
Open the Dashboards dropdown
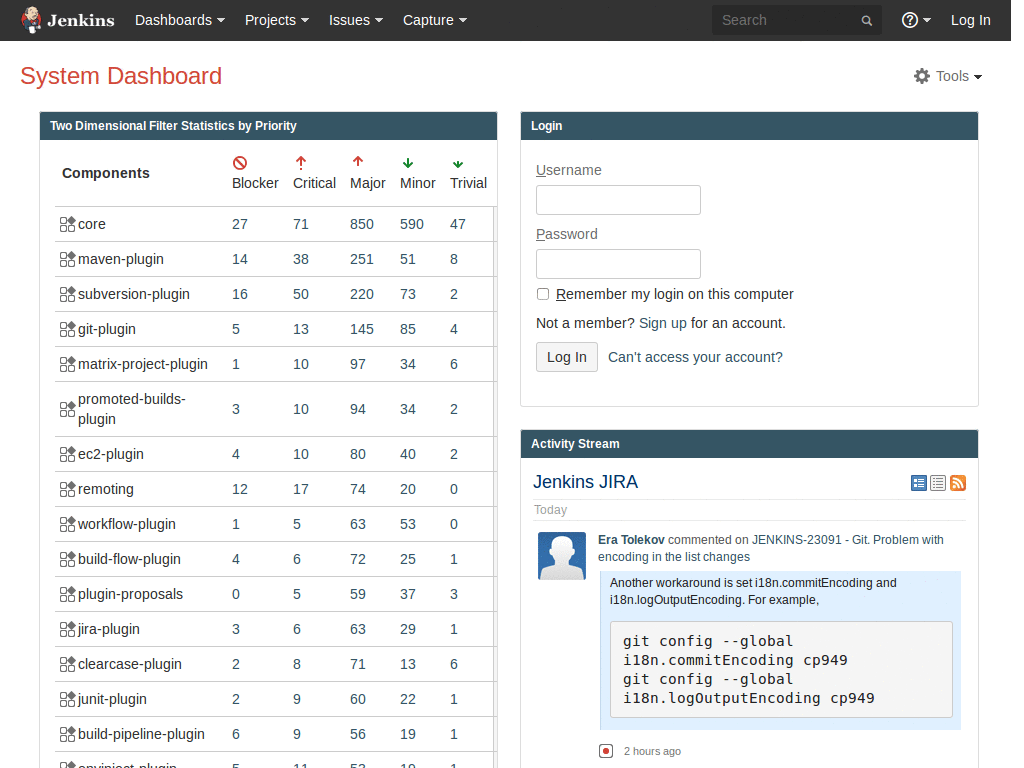click(x=179, y=20)
